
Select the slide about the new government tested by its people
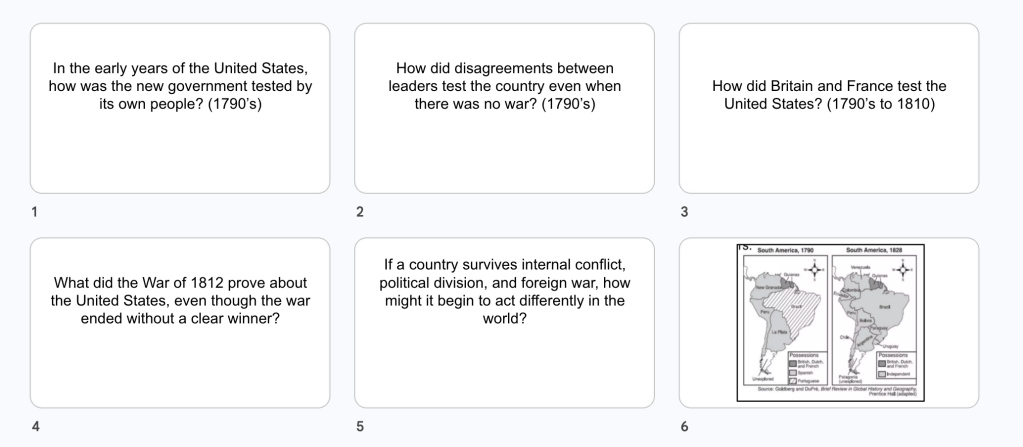(x=180, y=108)
